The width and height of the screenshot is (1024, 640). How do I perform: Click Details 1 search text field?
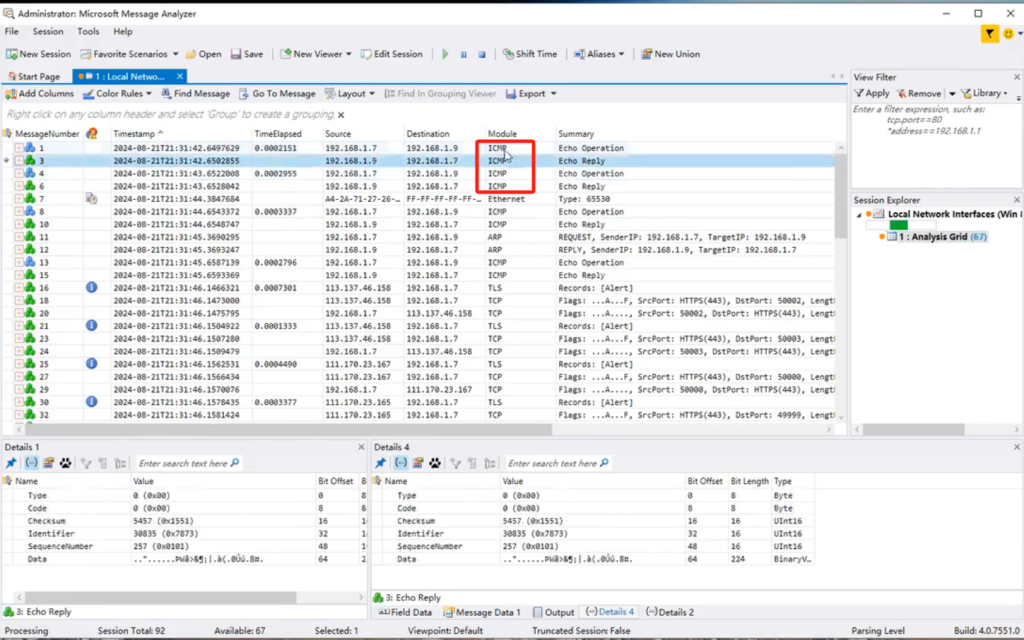188,463
